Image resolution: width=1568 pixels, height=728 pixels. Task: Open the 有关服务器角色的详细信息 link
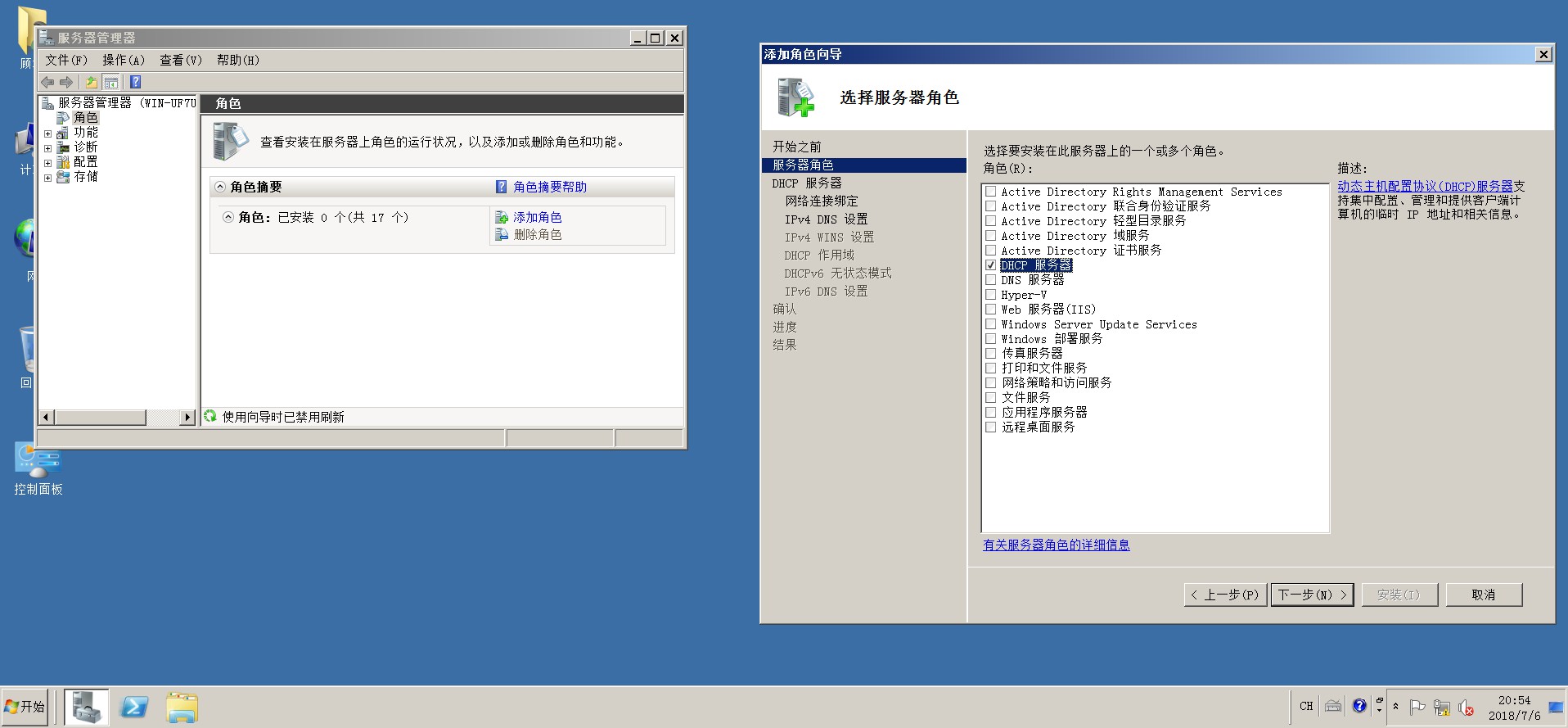pyautogui.click(x=1056, y=545)
